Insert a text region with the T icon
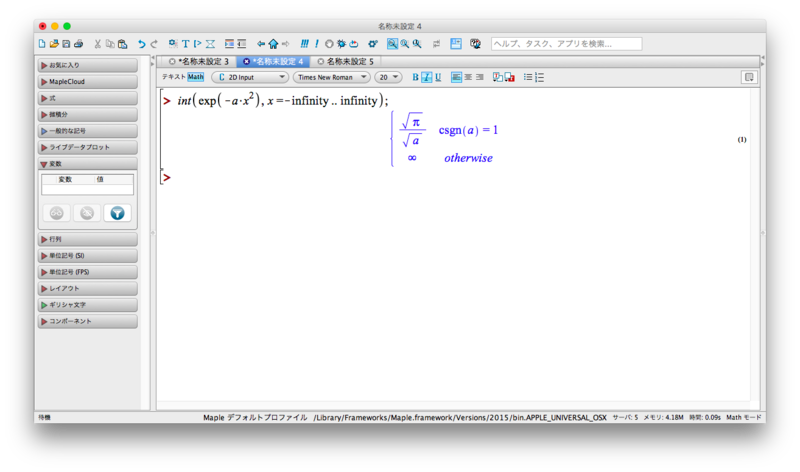The image size is (800, 472). [185, 44]
